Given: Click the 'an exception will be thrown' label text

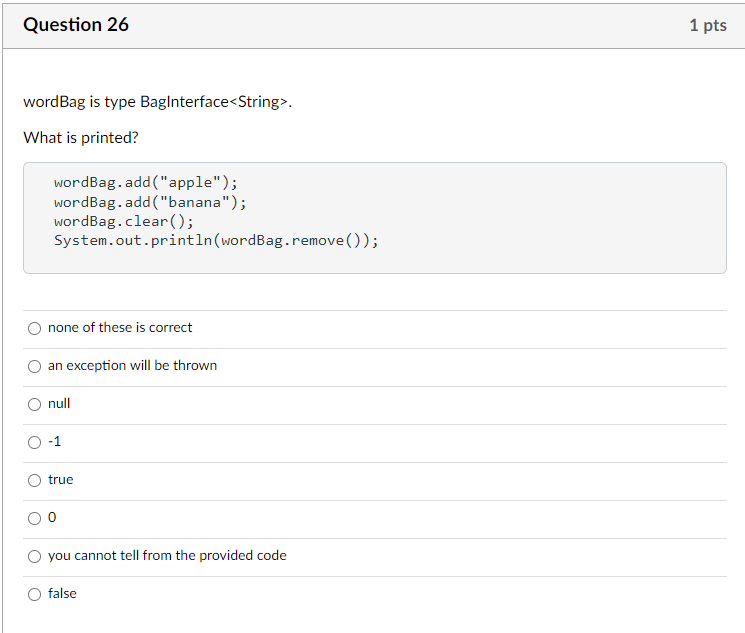Looking at the screenshot, I should coord(132,366).
